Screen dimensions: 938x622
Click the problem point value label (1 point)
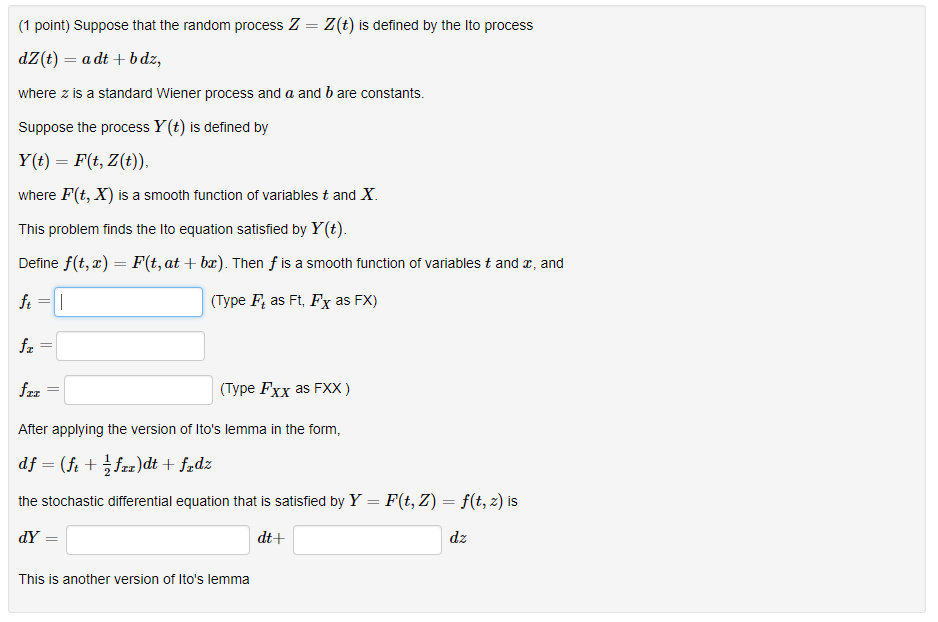[41, 24]
